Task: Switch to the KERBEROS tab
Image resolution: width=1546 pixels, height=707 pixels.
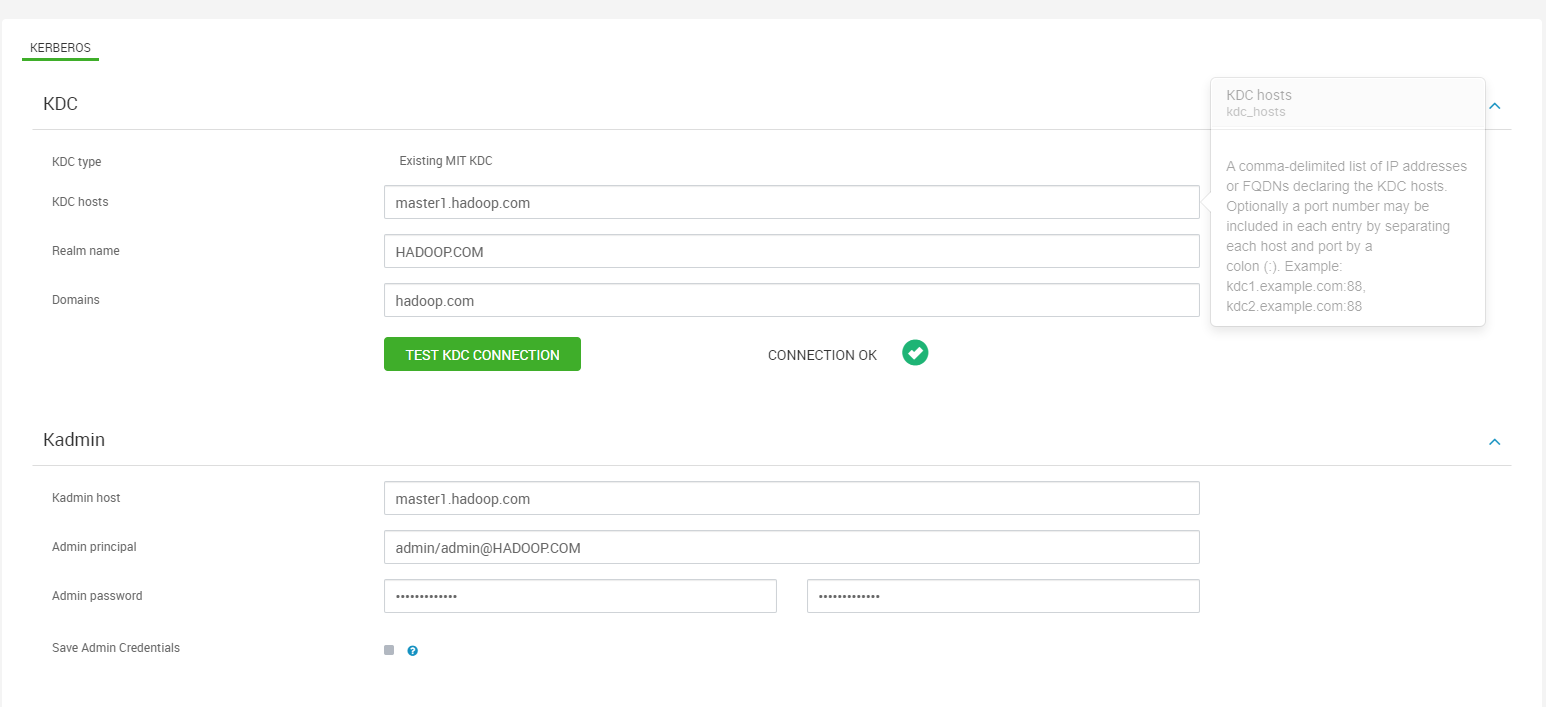Action: point(60,48)
